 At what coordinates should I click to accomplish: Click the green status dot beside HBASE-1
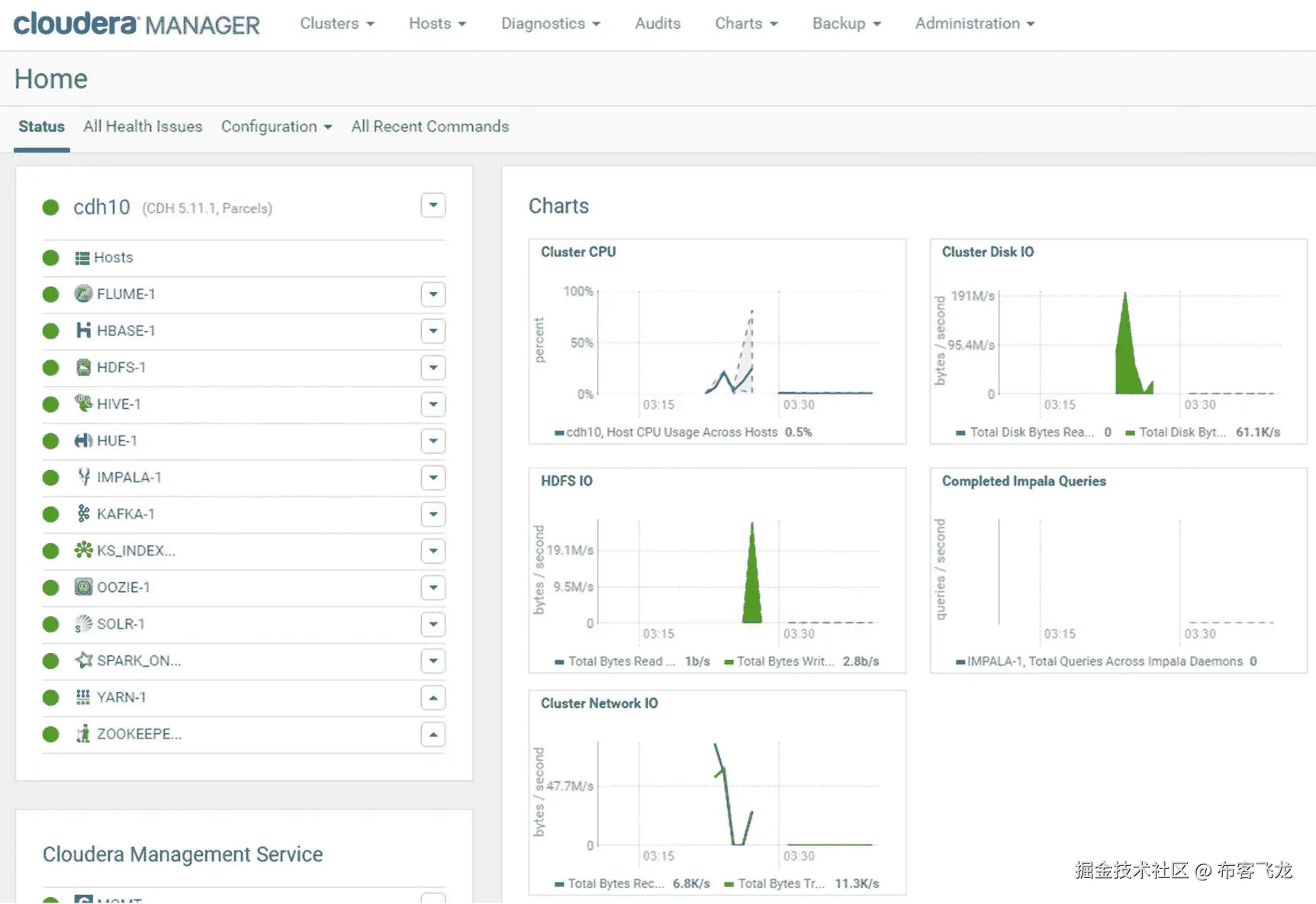pos(51,331)
